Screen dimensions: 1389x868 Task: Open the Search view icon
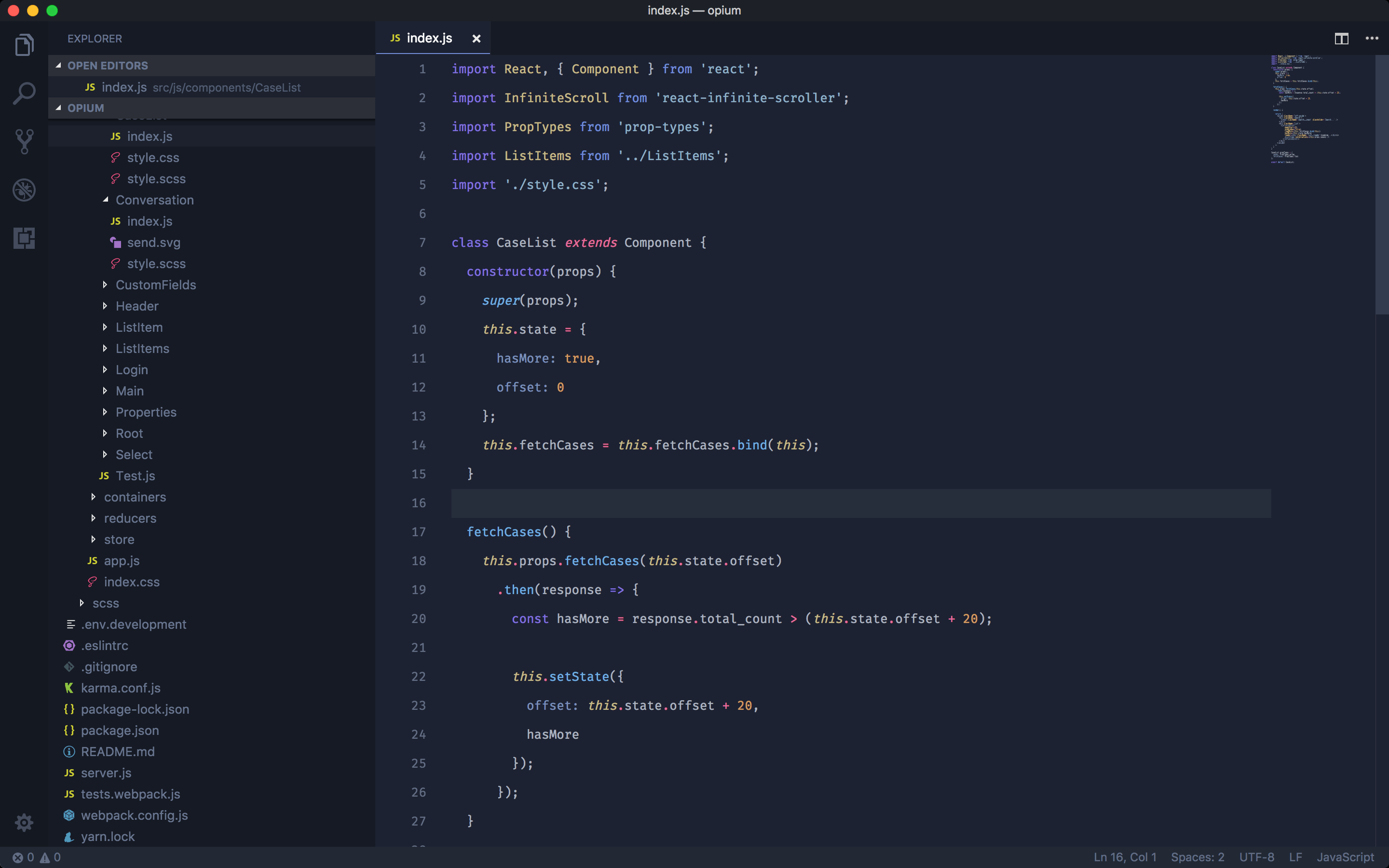[24, 93]
